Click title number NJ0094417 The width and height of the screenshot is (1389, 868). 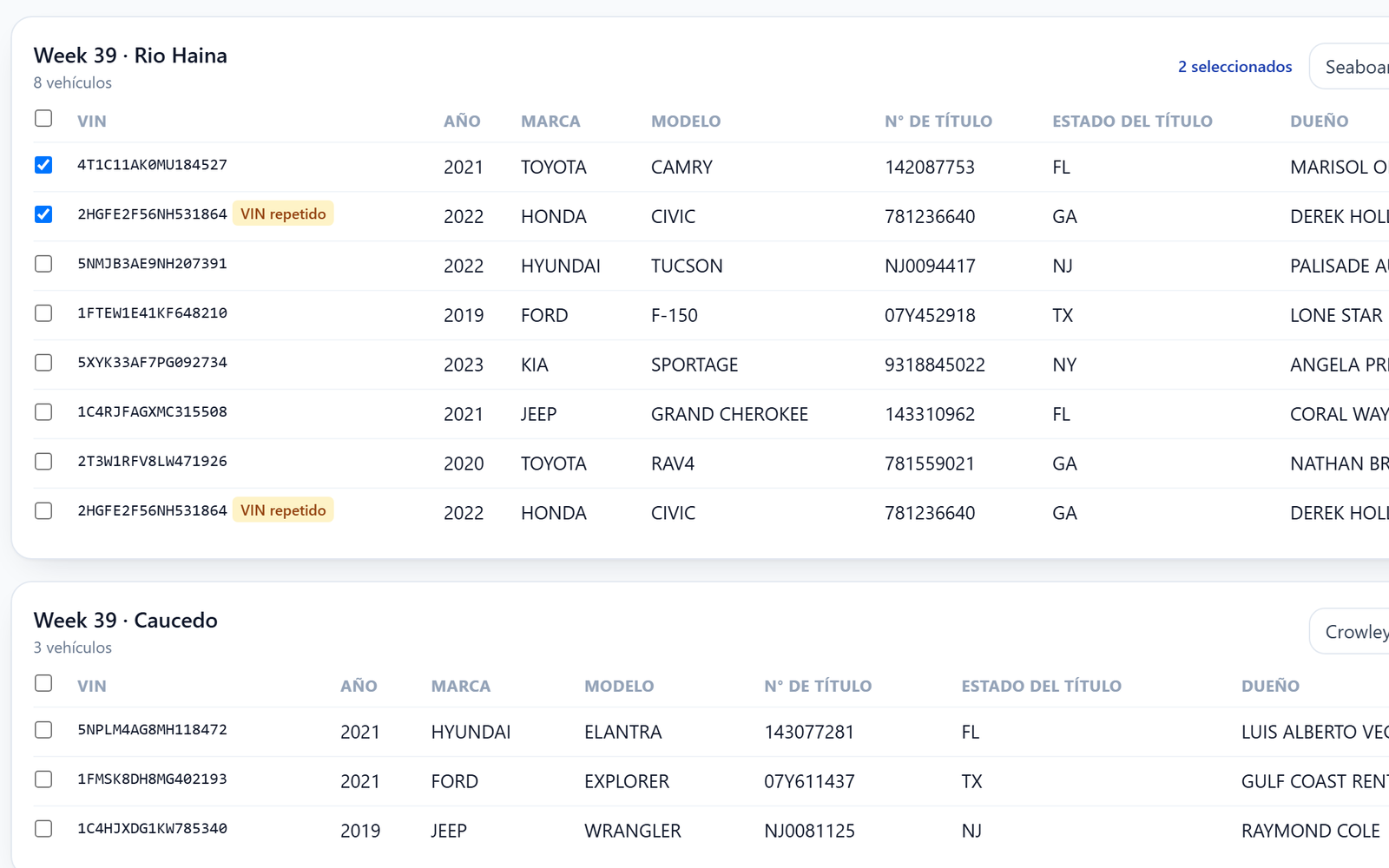930,266
